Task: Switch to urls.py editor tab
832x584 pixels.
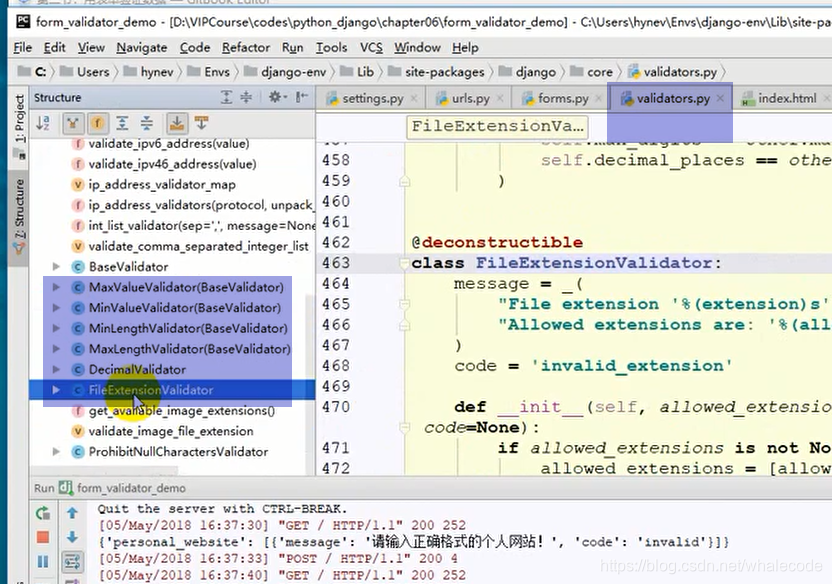Action: [470, 99]
